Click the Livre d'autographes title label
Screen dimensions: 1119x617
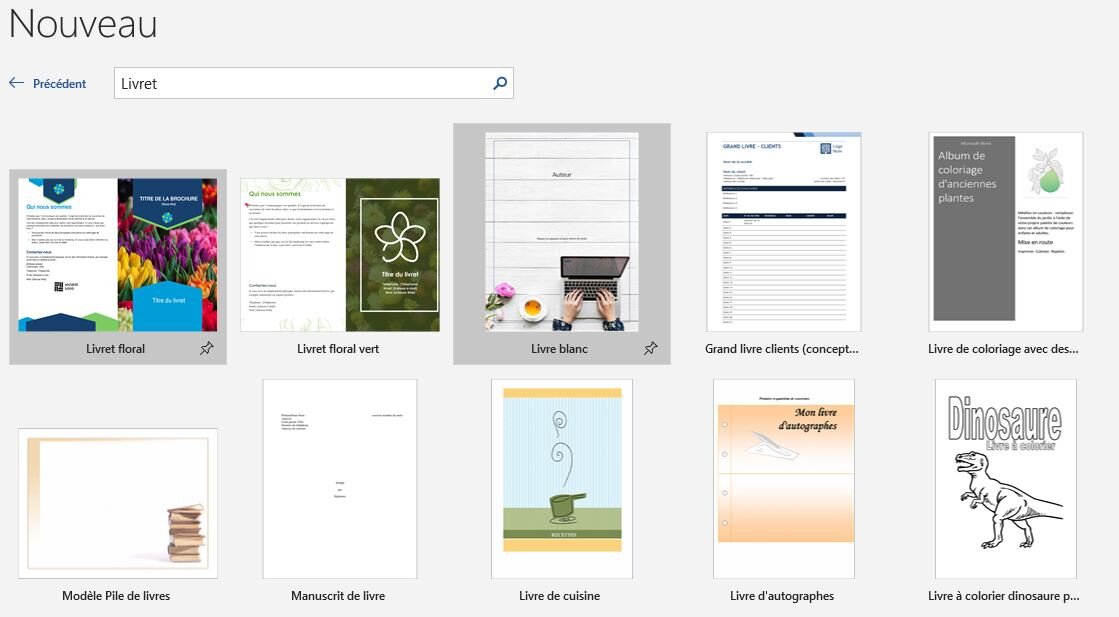tap(783, 595)
